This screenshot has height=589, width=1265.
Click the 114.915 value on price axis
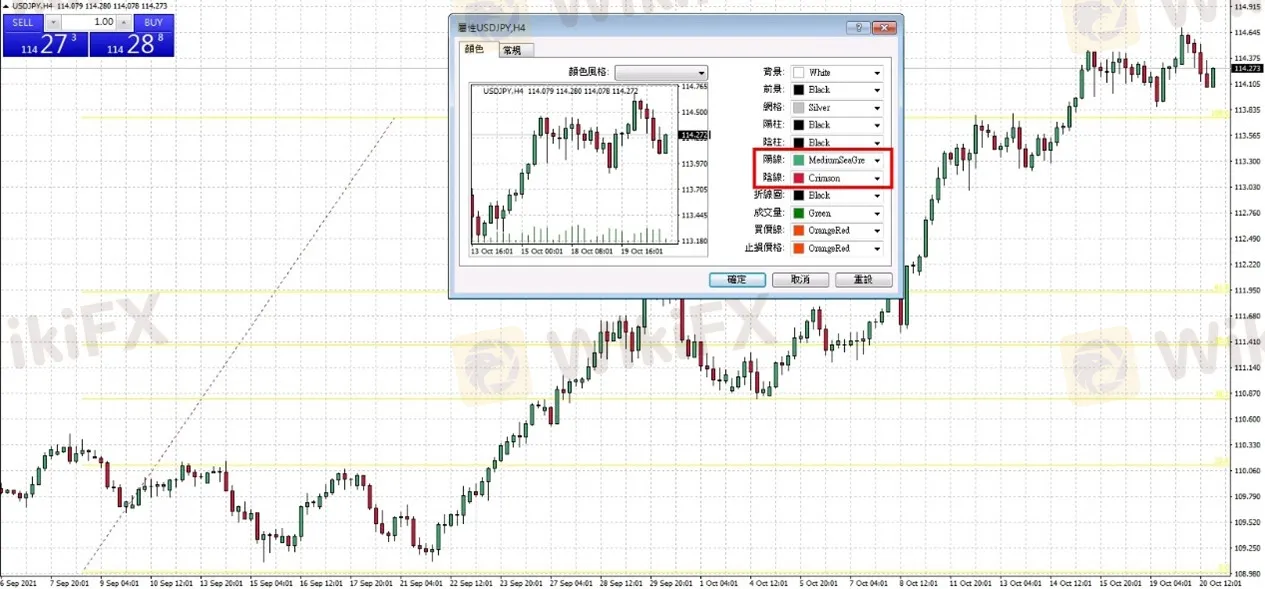pyautogui.click(x=1248, y=6)
